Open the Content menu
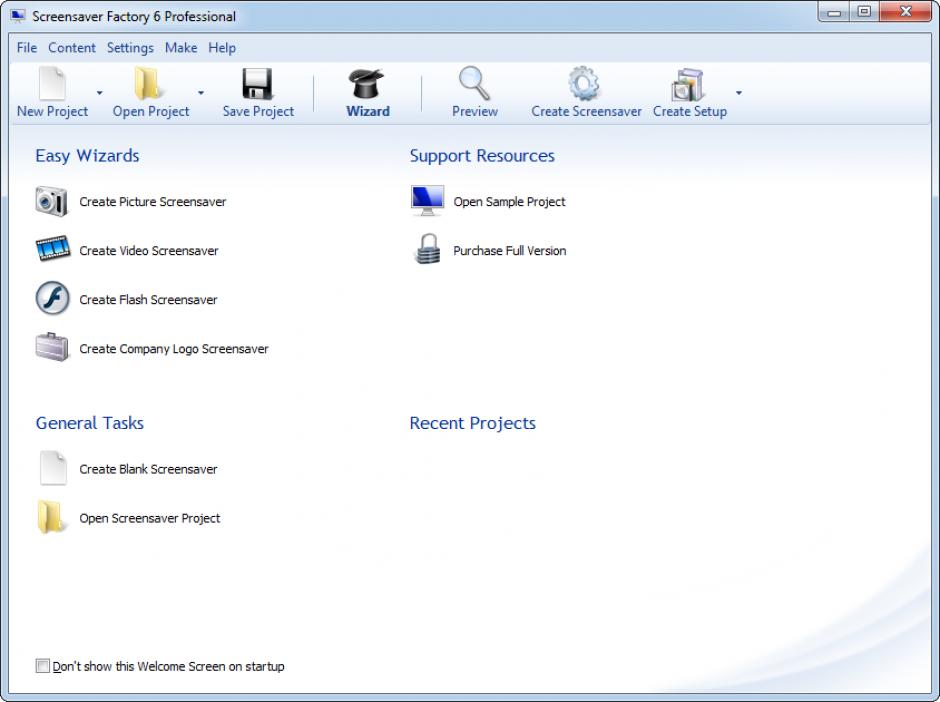 coord(72,47)
